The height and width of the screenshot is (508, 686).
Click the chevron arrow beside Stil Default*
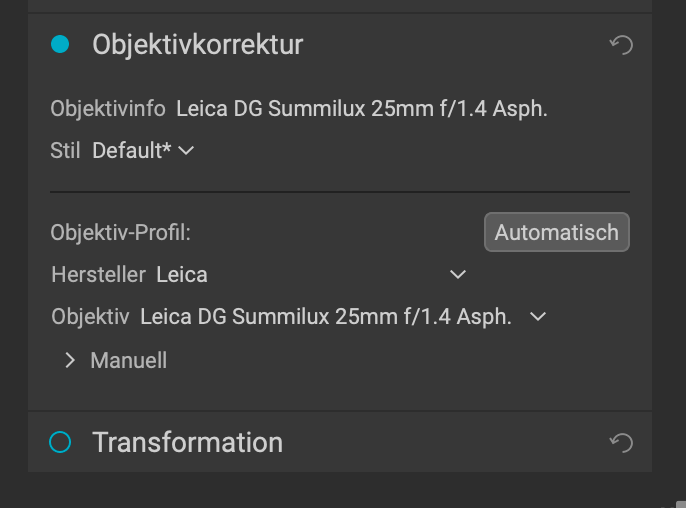point(186,151)
